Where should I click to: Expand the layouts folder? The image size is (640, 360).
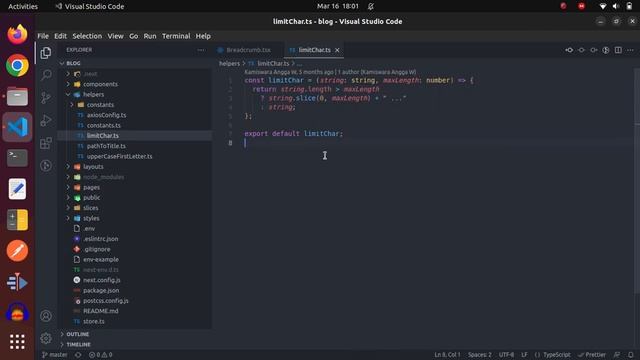[93, 167]
